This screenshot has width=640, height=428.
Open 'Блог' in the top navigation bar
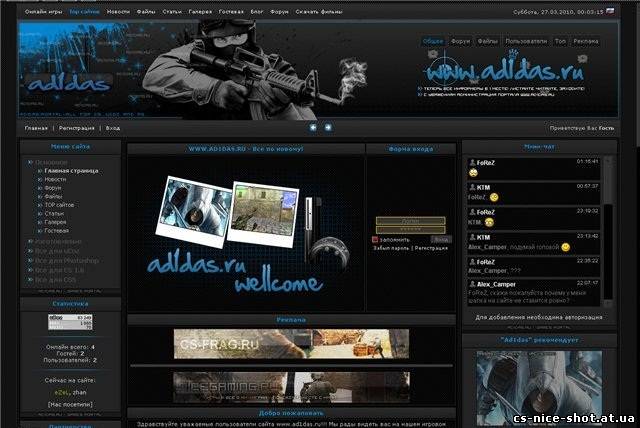[257, 12]
